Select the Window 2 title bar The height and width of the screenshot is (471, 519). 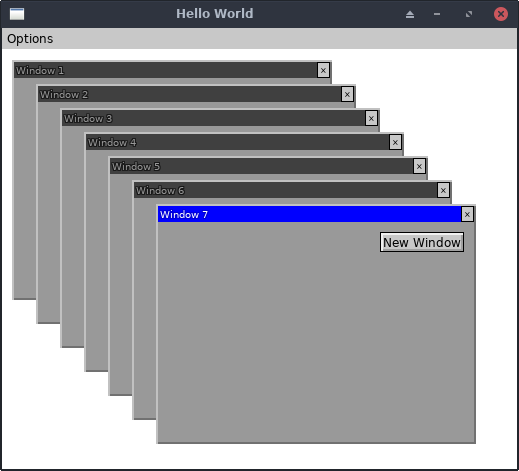click(x=189, y=94)
